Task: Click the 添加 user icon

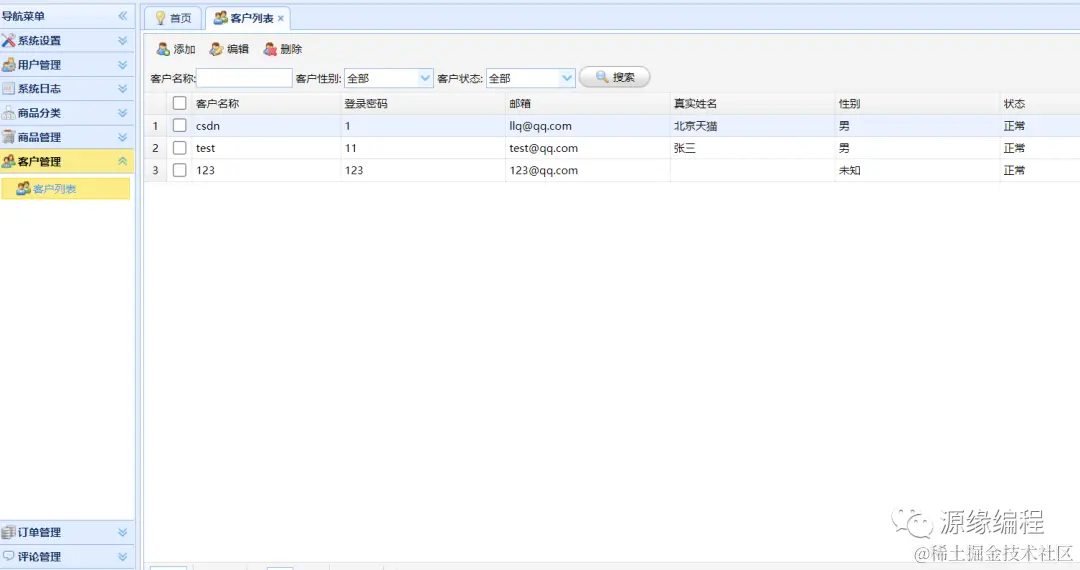Action: point(163,49)
